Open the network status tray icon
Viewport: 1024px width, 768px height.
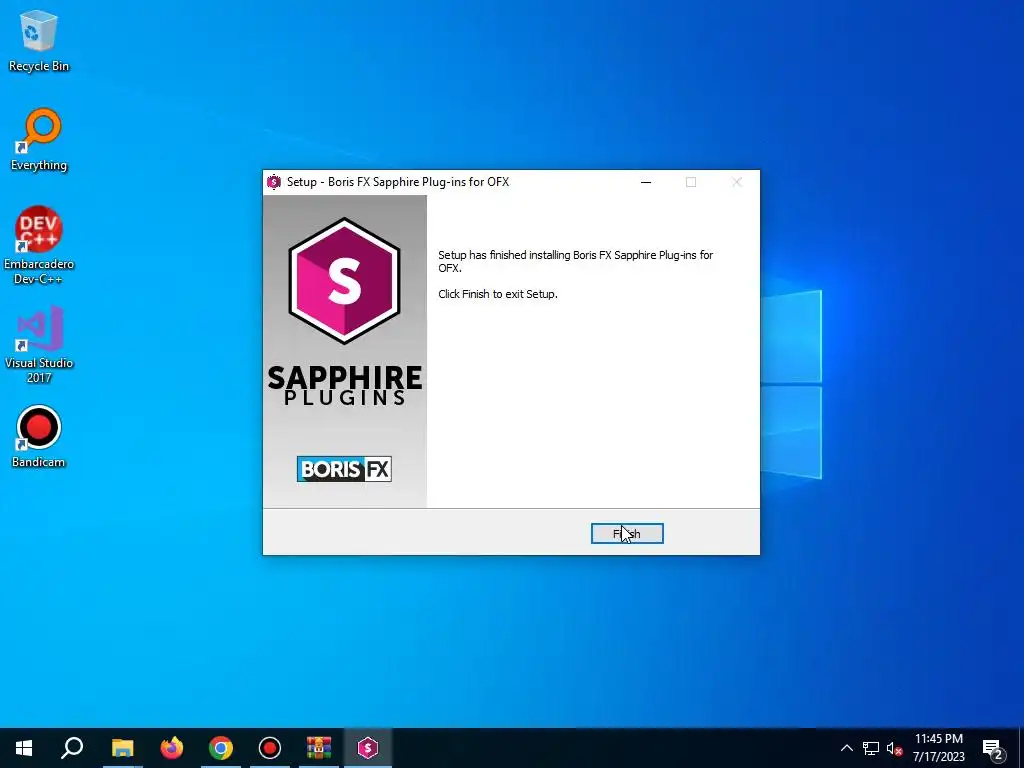pos(871,748)
